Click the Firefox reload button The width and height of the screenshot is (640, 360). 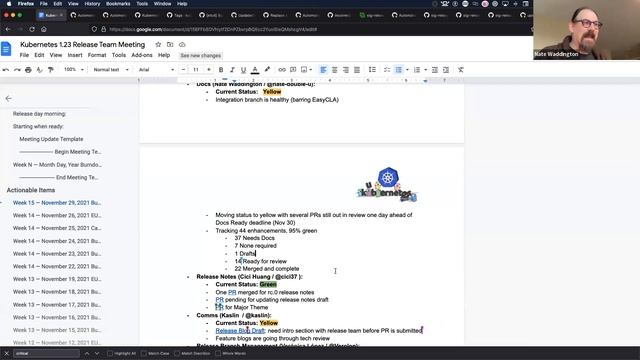pyautogui.click(x=32, y=29)
